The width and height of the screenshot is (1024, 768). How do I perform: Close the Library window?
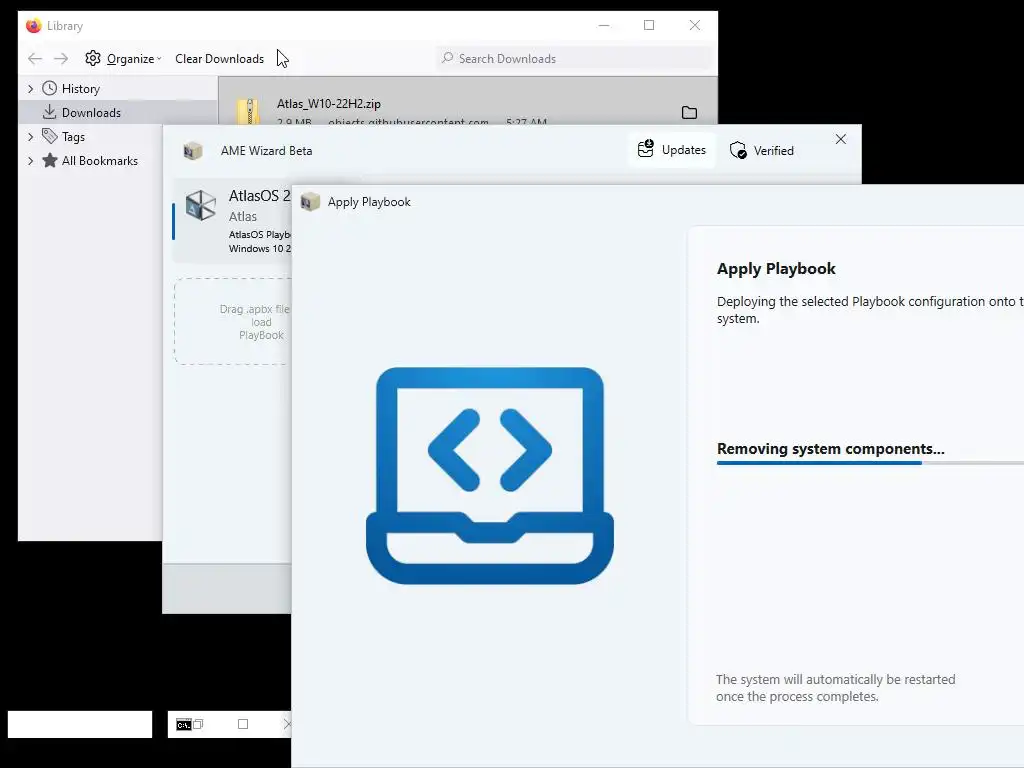(x=695, y=25)
